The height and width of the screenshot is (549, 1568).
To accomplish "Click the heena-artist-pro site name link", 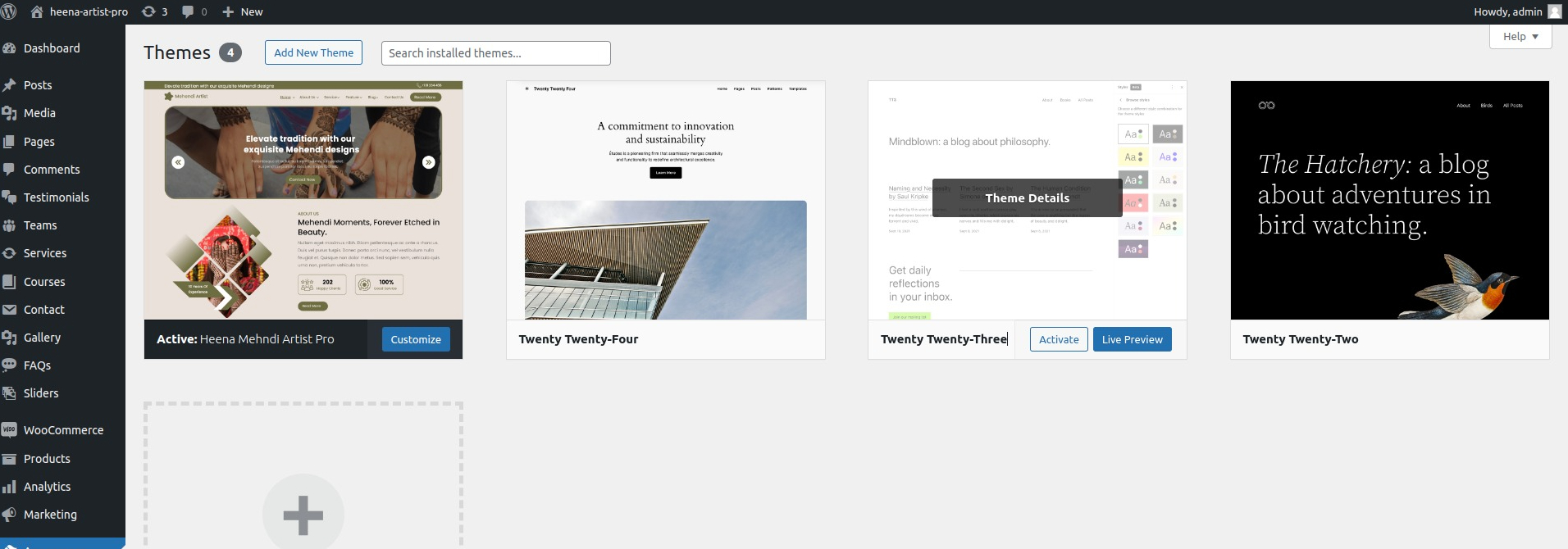I will [89, 11].
